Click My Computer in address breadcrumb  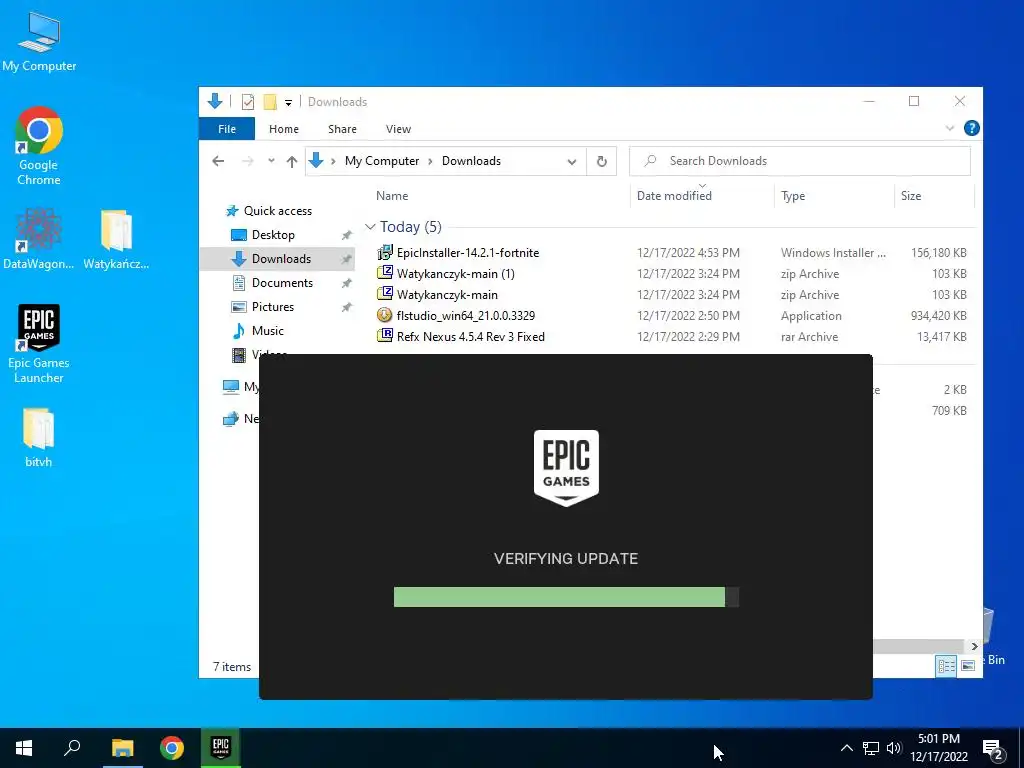click(382, 161)
